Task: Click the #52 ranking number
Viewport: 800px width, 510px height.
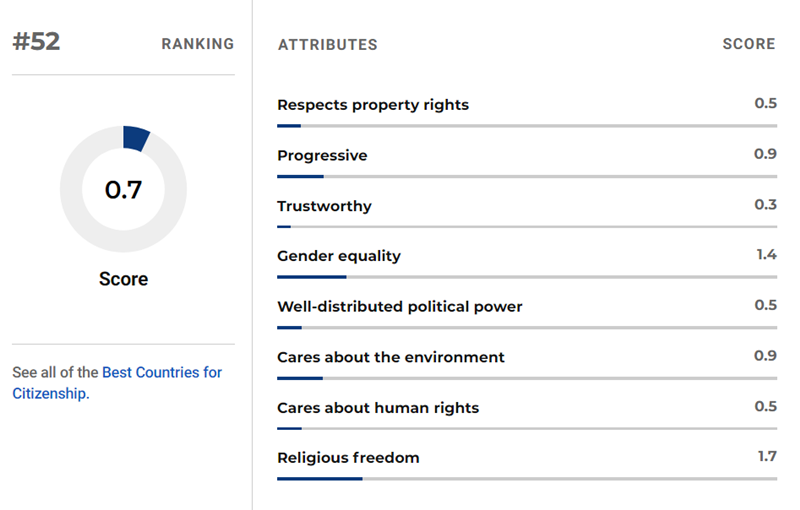Action: point(36,43)
